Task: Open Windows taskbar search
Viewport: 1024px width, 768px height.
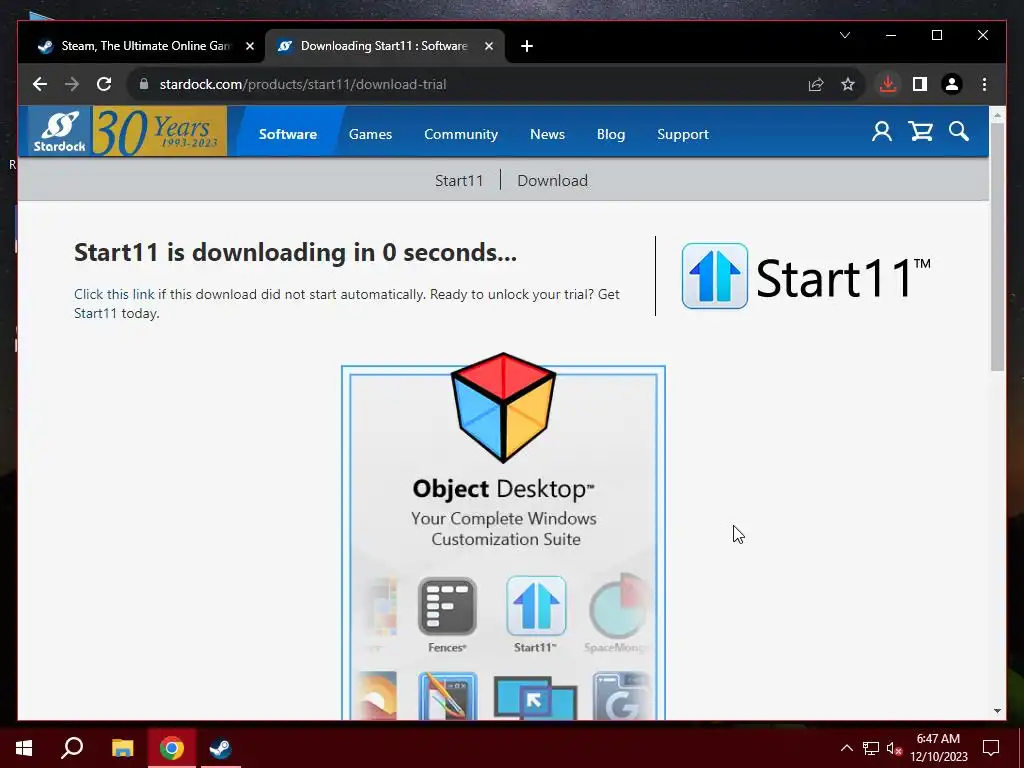Action: coord(72,748)
